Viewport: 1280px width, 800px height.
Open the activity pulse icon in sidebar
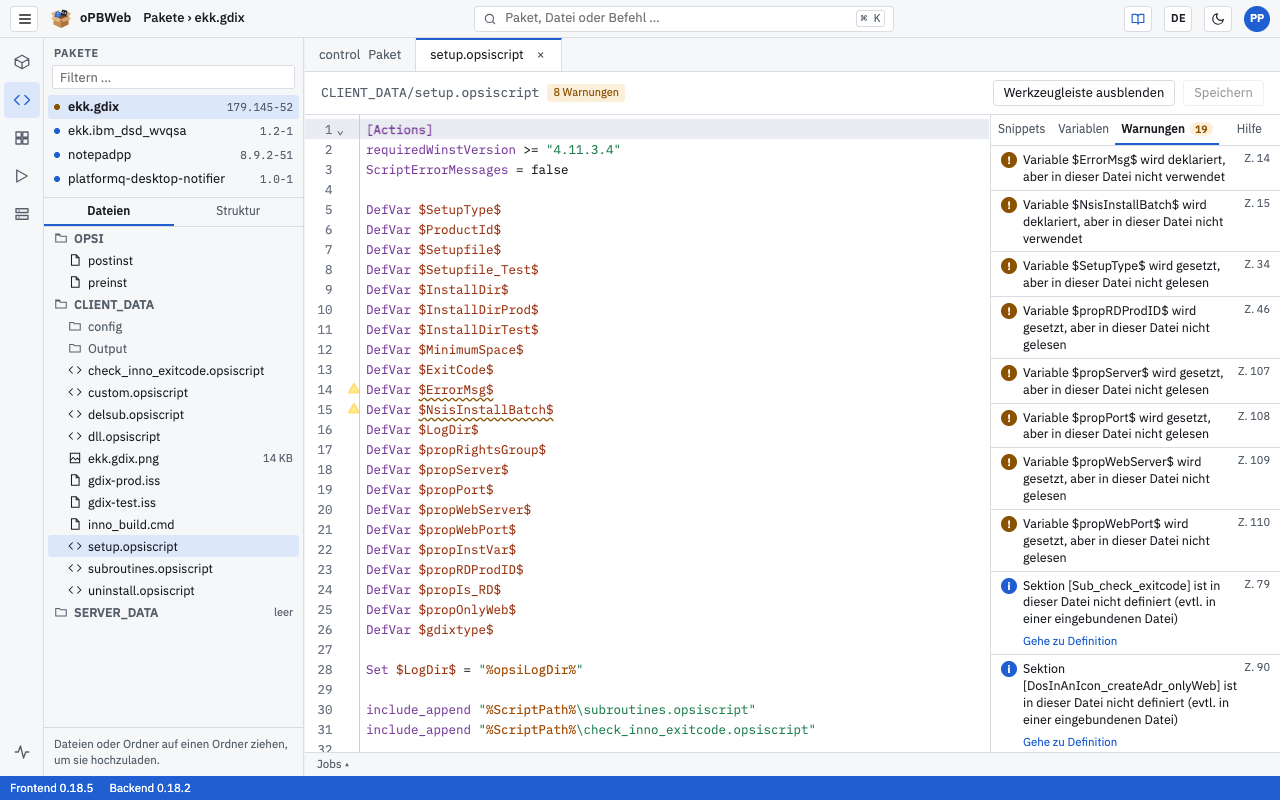pos(22,752)
